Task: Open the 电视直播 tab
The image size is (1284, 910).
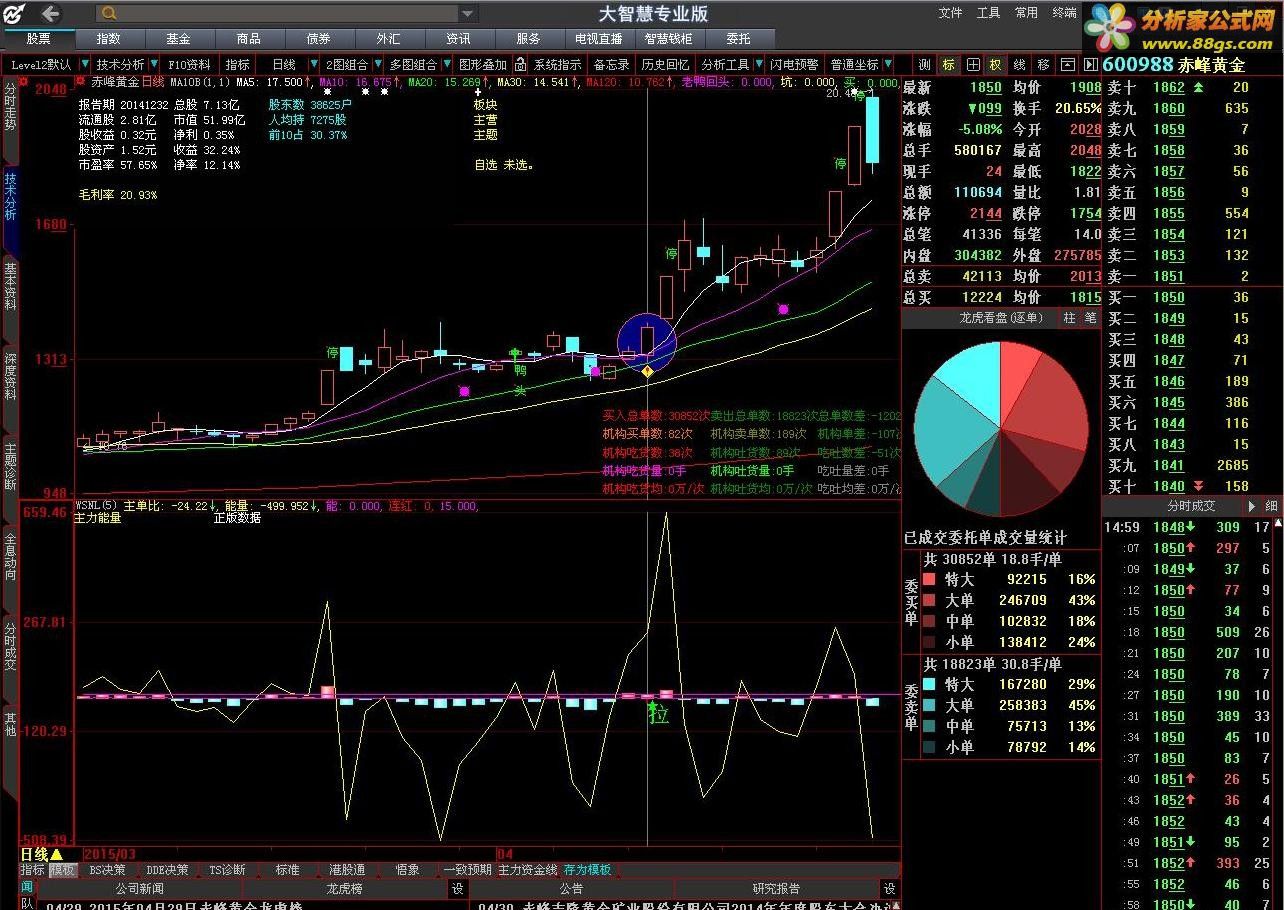Action: pyautogui.click(x=598, y=39)
